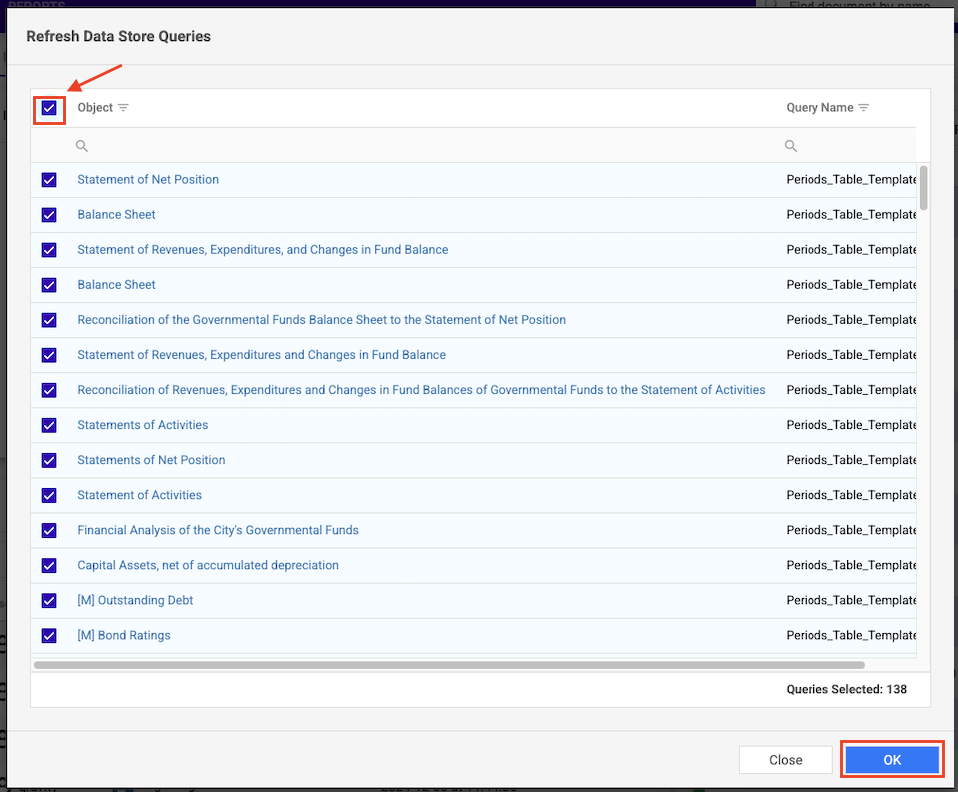Uncheck the Statements of Activities checkbox
The height and width of the screenshot is (792, 958).
49,425
